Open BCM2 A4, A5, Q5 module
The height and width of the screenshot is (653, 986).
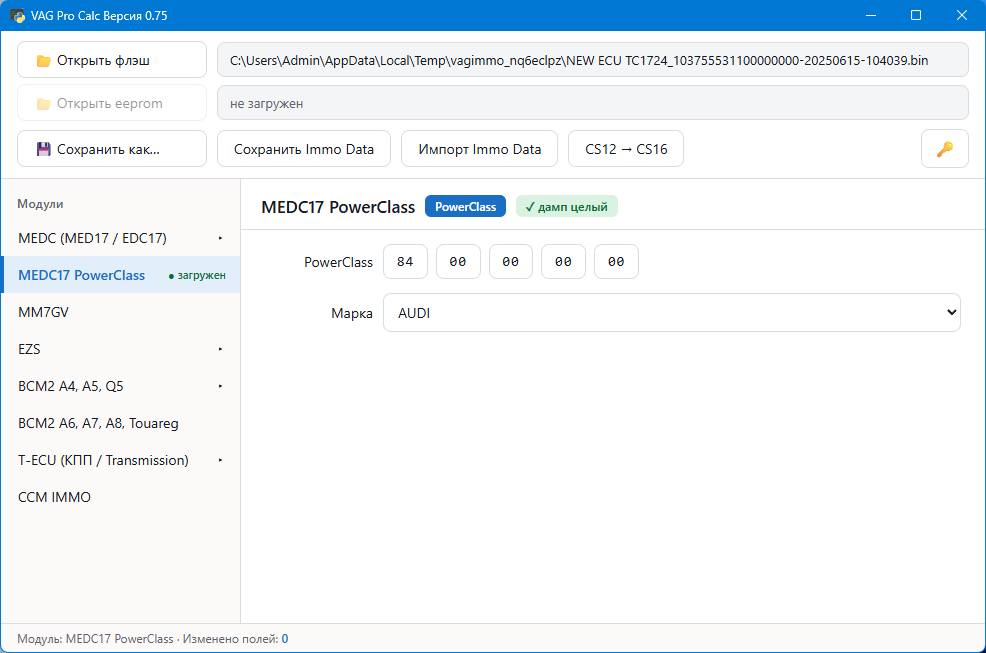[x=121, y=386]
